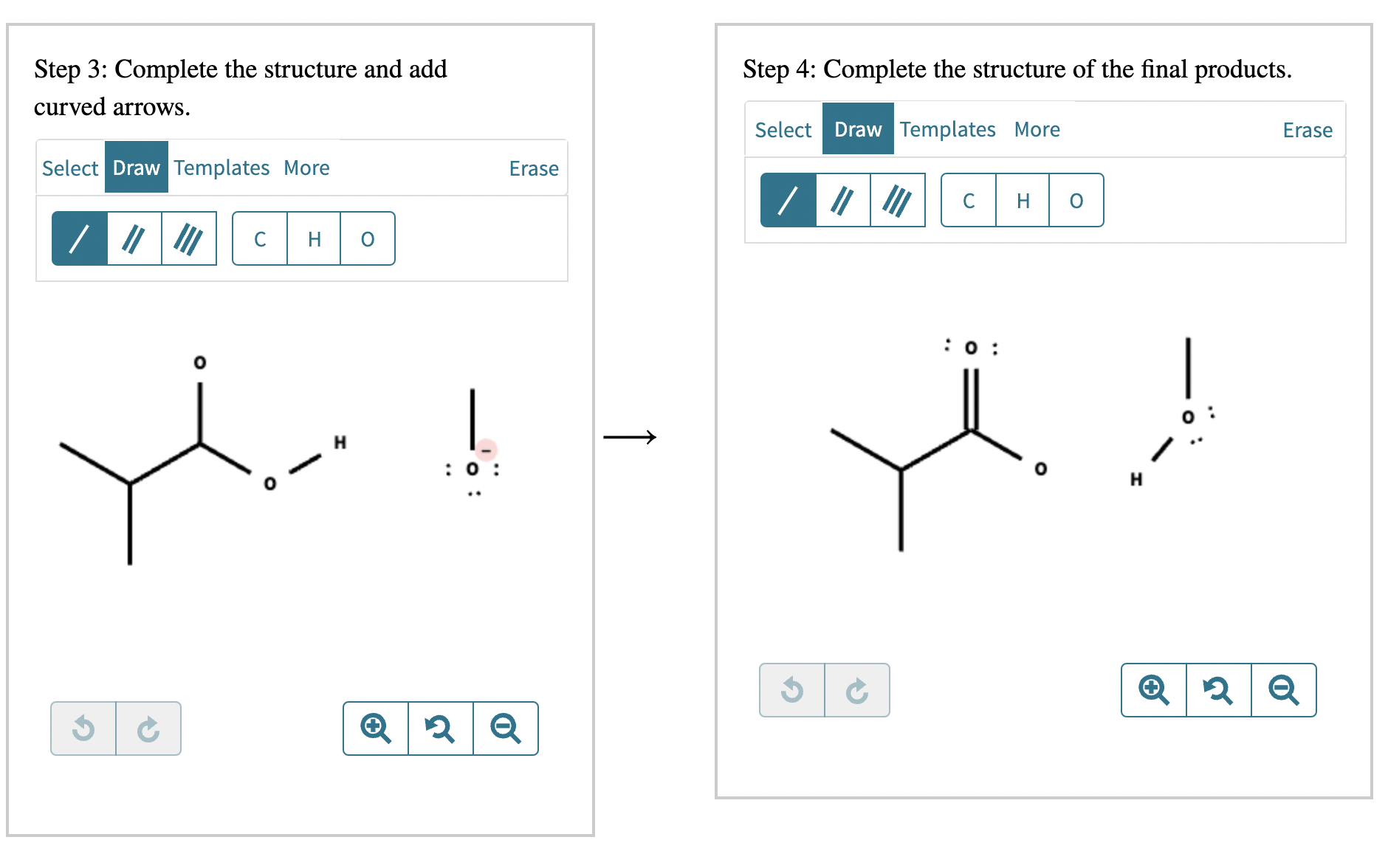The image size is (1388, 868).
Task: Open More tab in Step 4
Action: tap(1037, 129)
